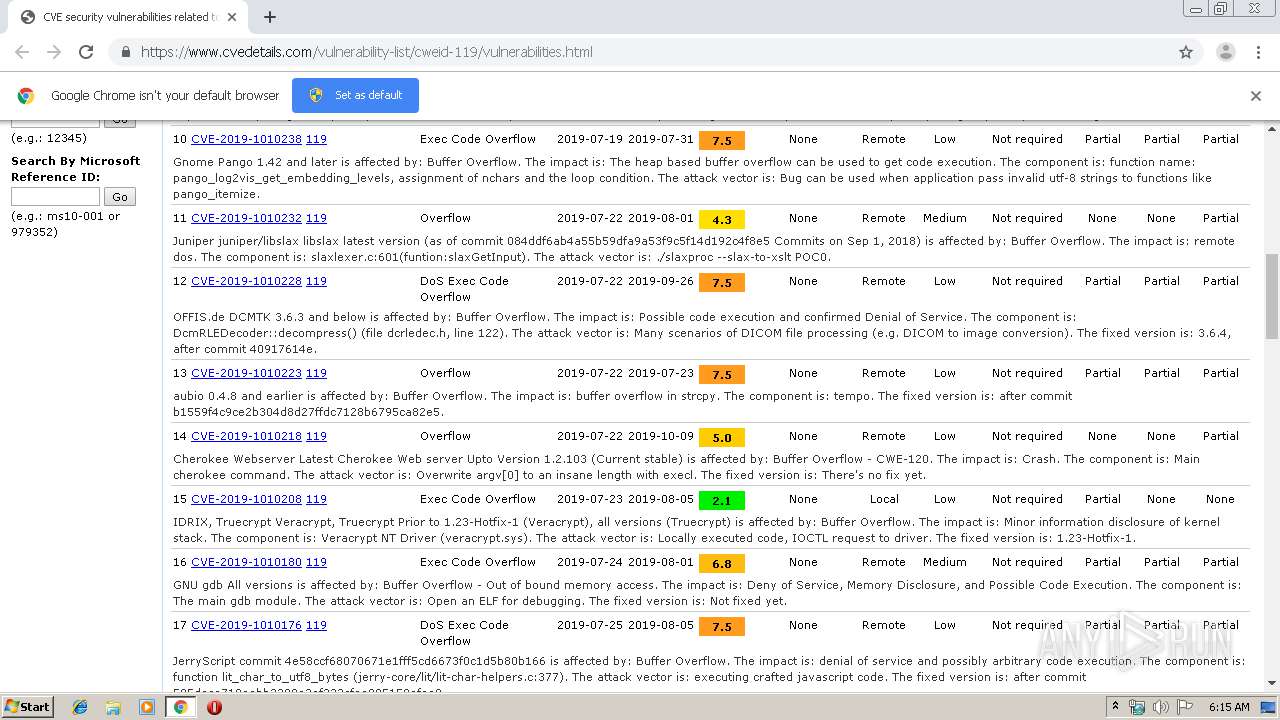Show hidden system tray icons
Viewport: 1280px width, 720px height.
tap(1115, 707)
